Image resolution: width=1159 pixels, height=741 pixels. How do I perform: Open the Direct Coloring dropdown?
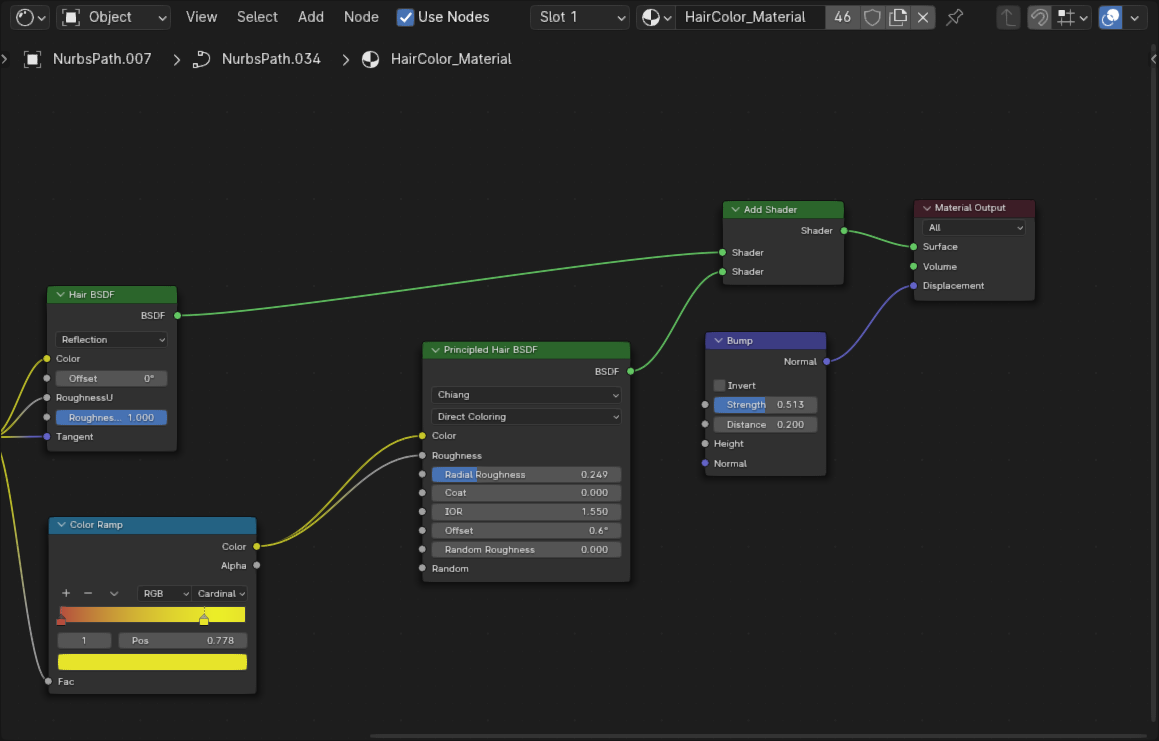(x=526, y=416)
